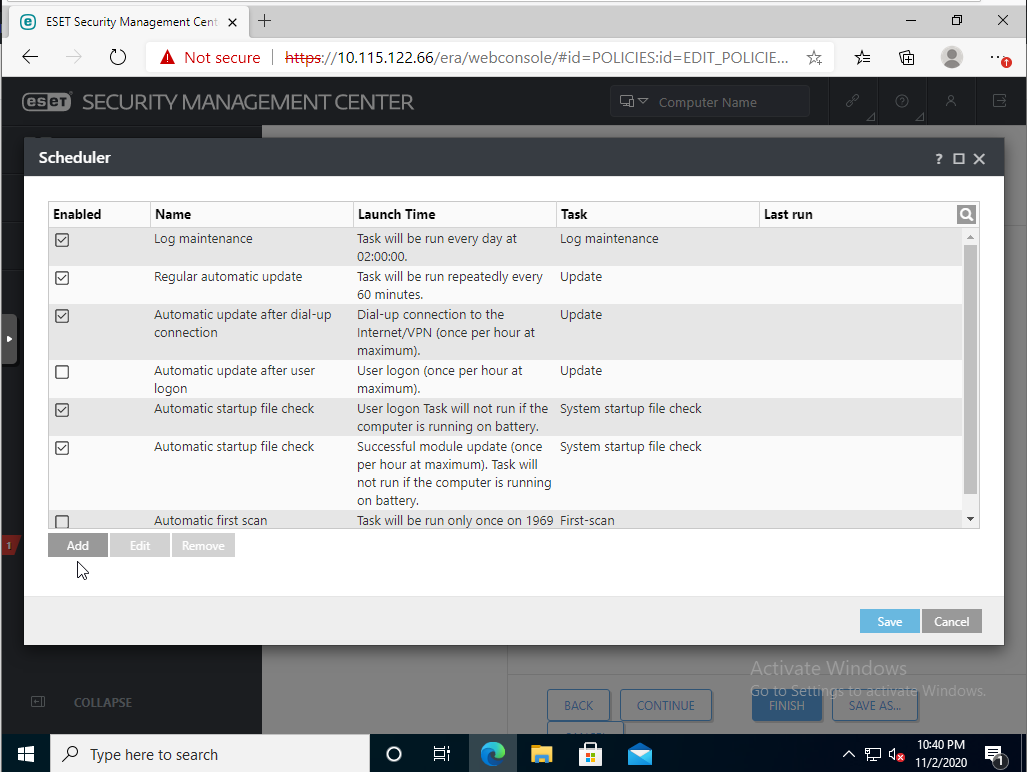
Task: Click the user profile icon in the header
Action: (x=951, y=101)
